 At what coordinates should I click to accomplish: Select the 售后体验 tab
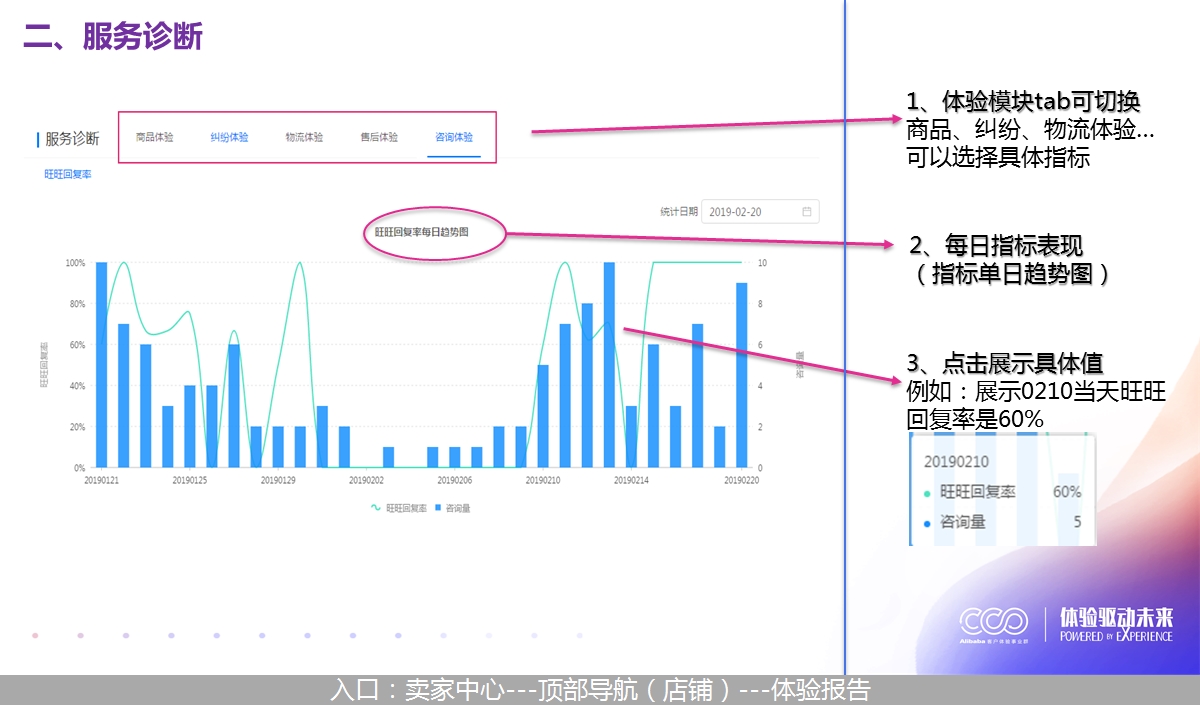click(x=379, y=137)
